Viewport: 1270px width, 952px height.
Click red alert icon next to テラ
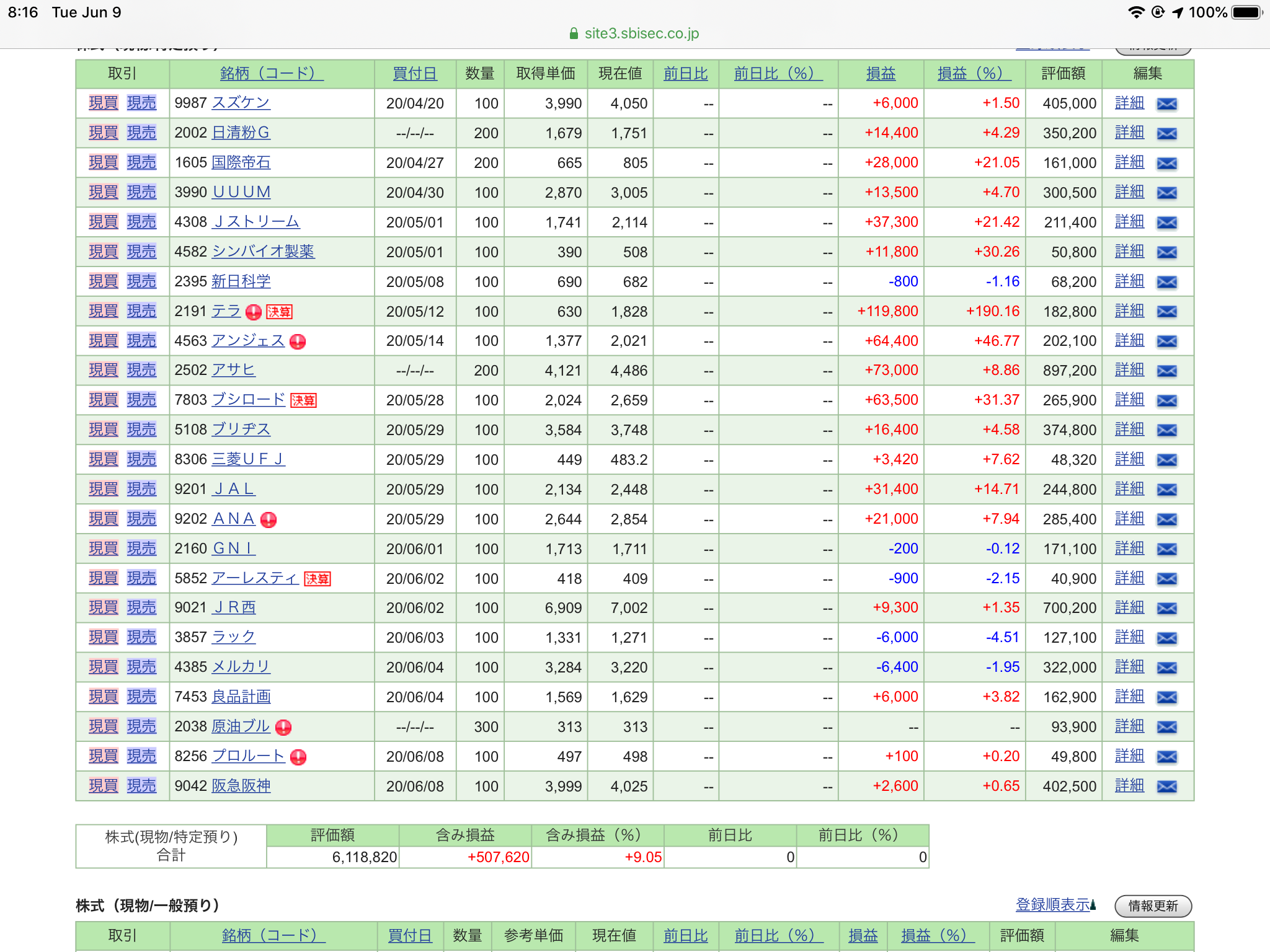pyautogui.click(x=253, y=312)
